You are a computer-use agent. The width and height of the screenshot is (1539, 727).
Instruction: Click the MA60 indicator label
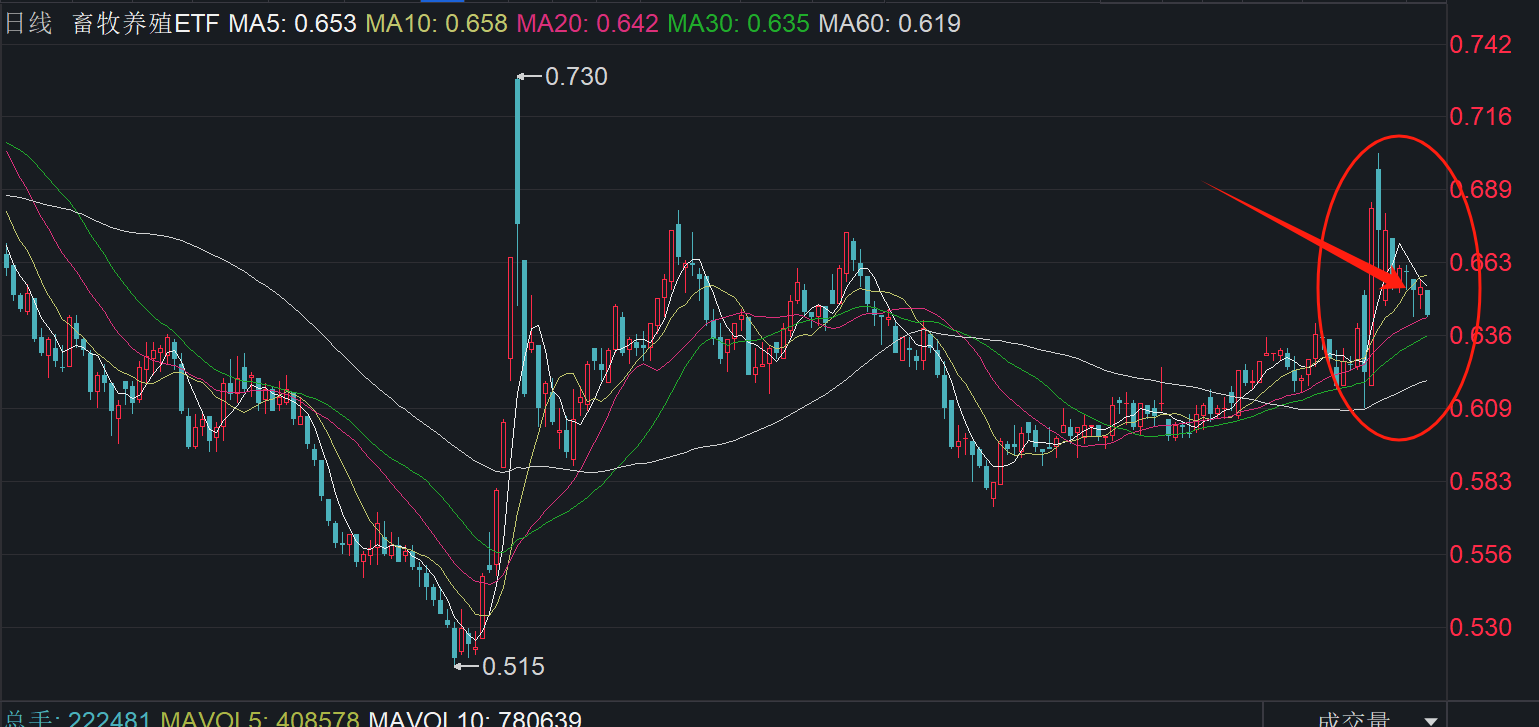coord(889,24)
